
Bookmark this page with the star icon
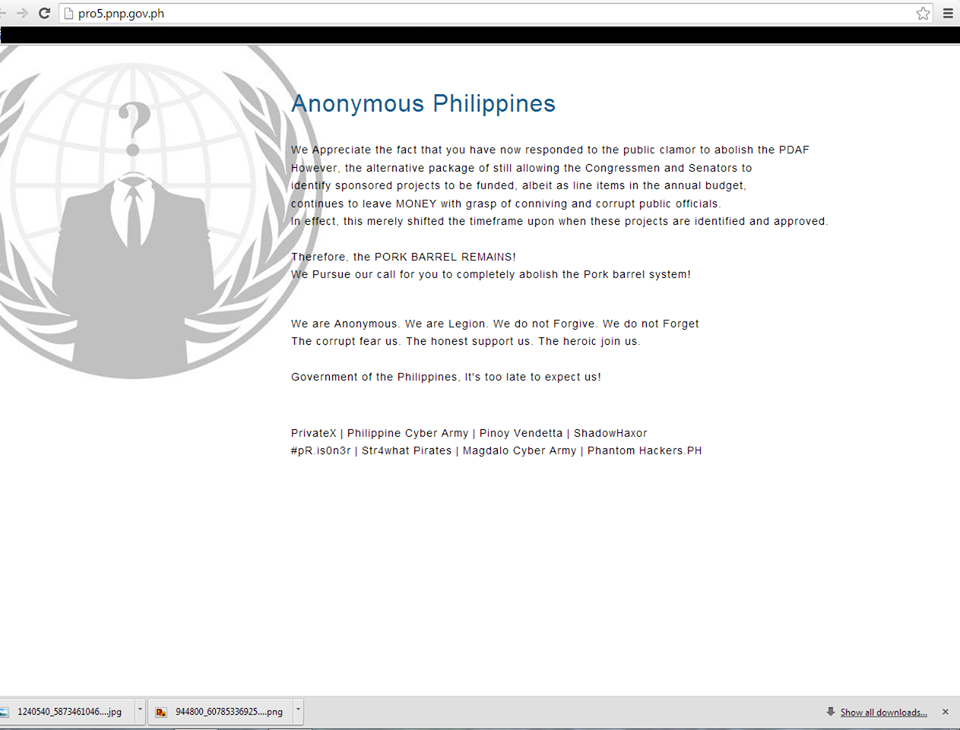[923, 13]
